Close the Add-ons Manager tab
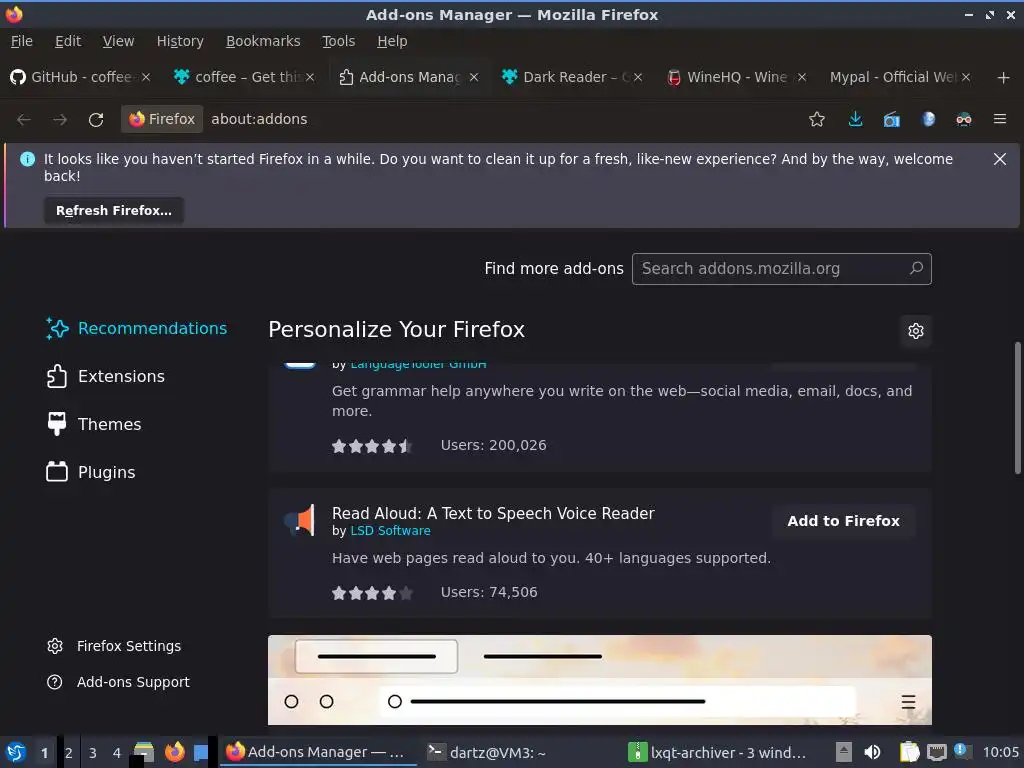The image size is (1024, 768). coord(474,77)
